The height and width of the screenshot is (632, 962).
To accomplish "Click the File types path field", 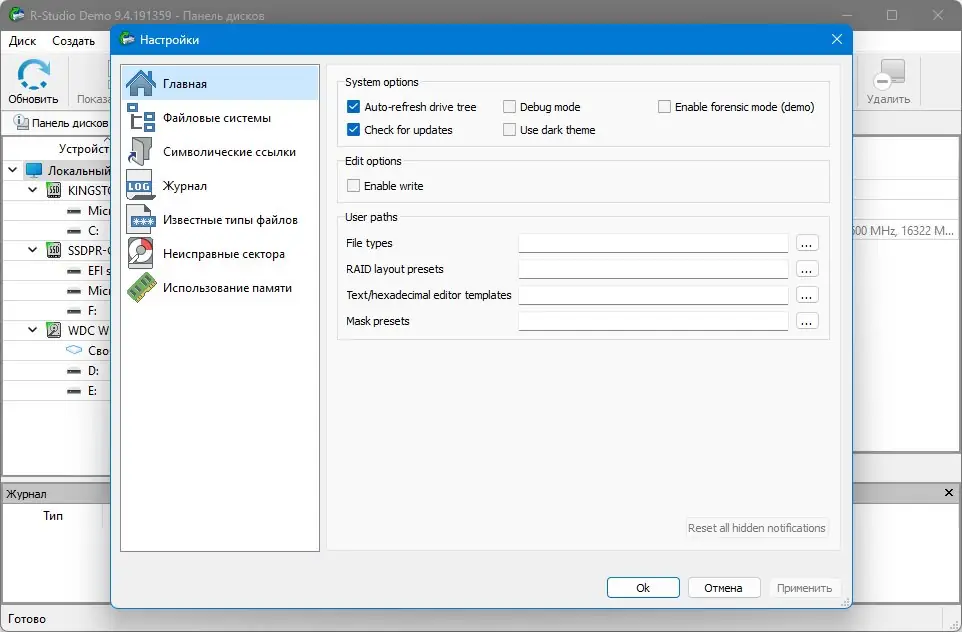I will (x=653, y=243).
